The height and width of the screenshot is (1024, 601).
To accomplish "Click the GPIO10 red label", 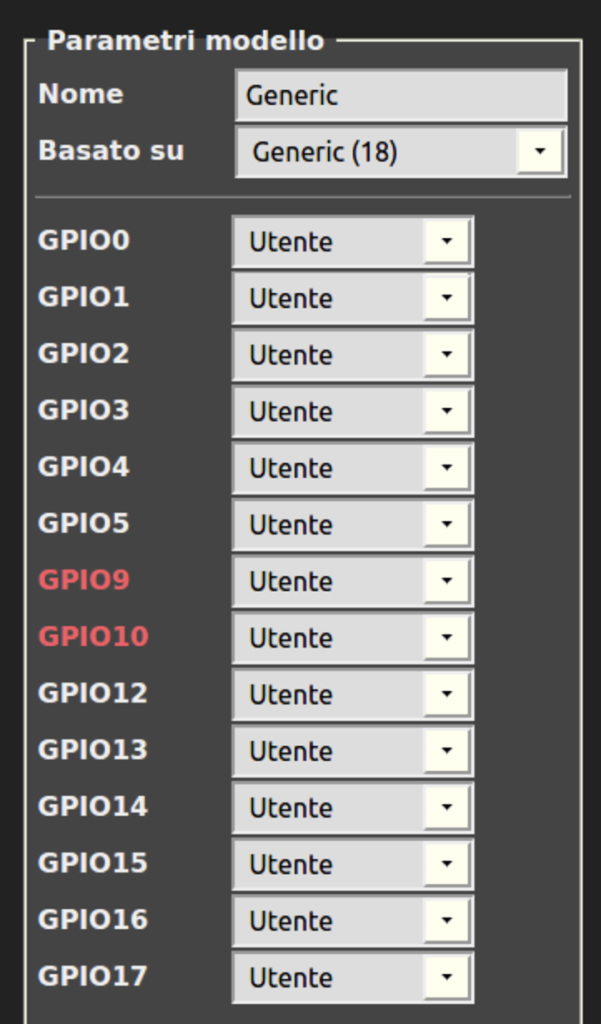I will tap(93, 636).
